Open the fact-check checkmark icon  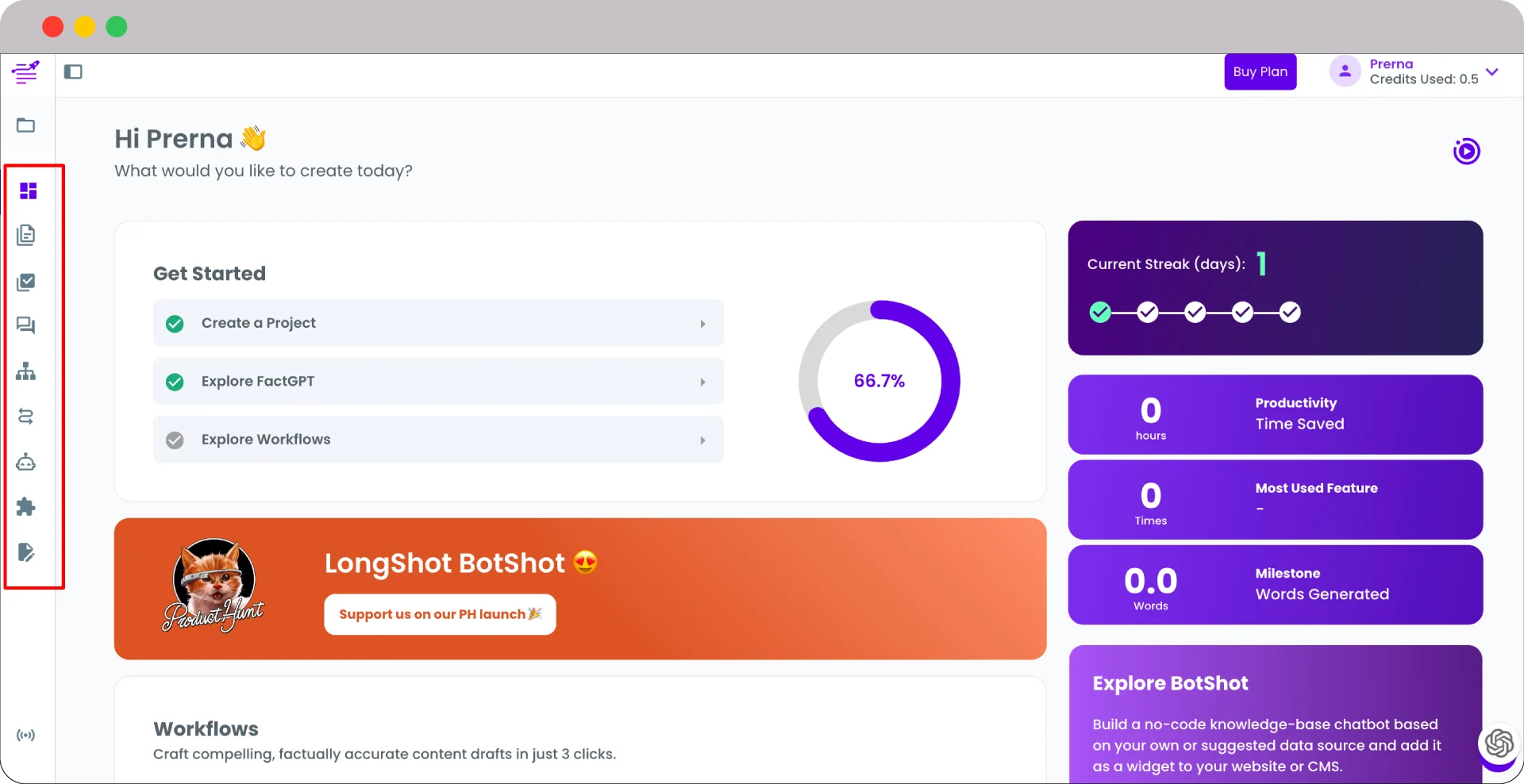click(26, 282)
